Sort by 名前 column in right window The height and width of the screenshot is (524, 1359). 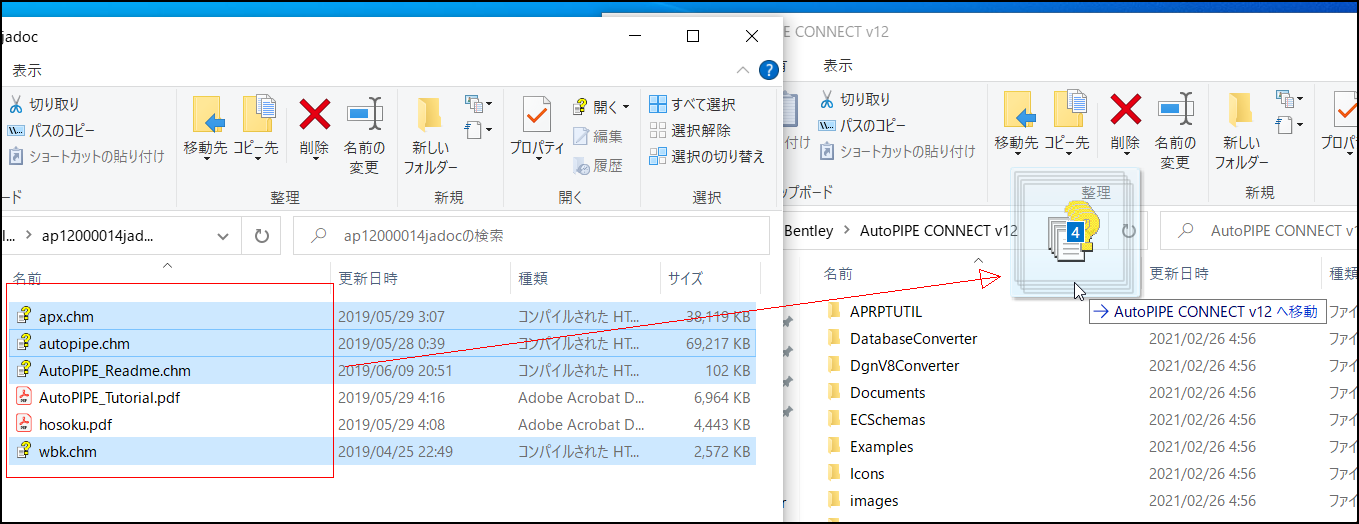pos(838,273)
